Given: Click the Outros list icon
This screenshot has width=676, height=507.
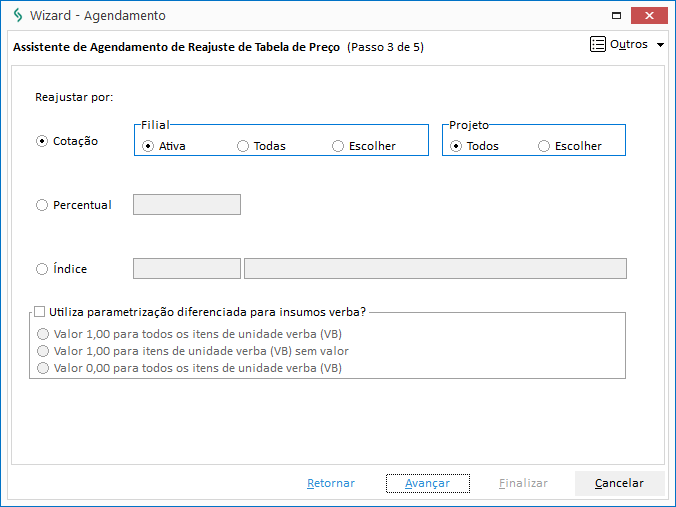Looking at the screenshot, I should 598,44.
